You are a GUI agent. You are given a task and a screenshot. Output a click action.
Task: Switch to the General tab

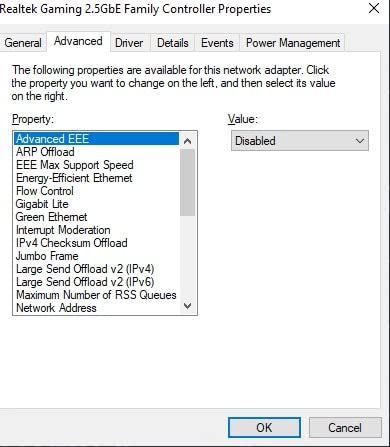click(x=23, y=43)
